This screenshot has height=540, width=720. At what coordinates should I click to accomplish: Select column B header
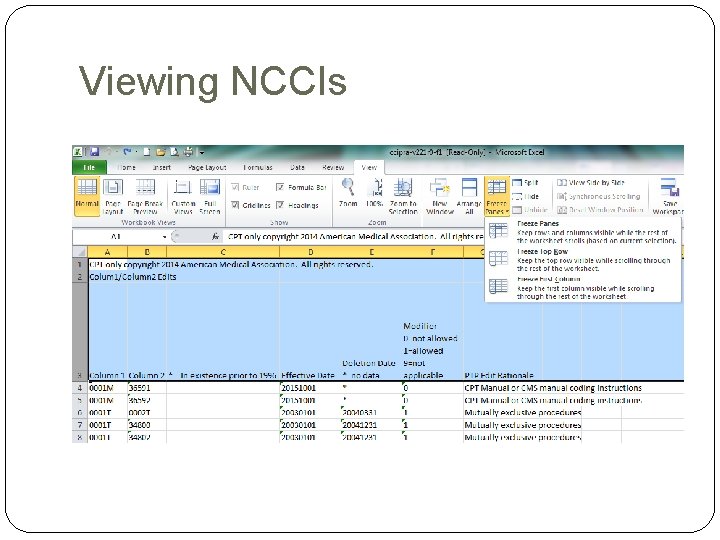[147, 252]
